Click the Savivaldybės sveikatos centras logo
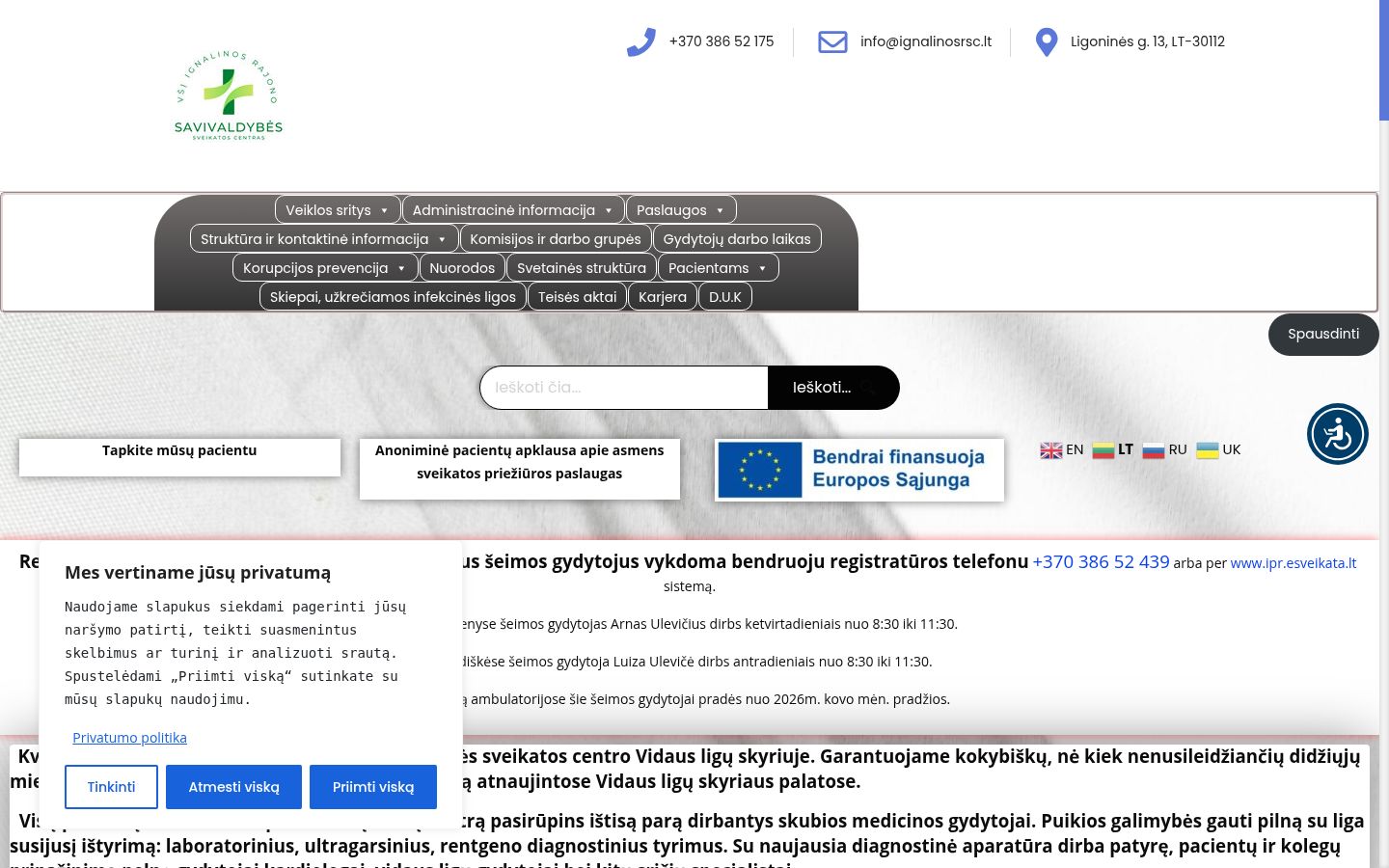The height and width of the screenshot is (868, 1389). coord(229,95)
